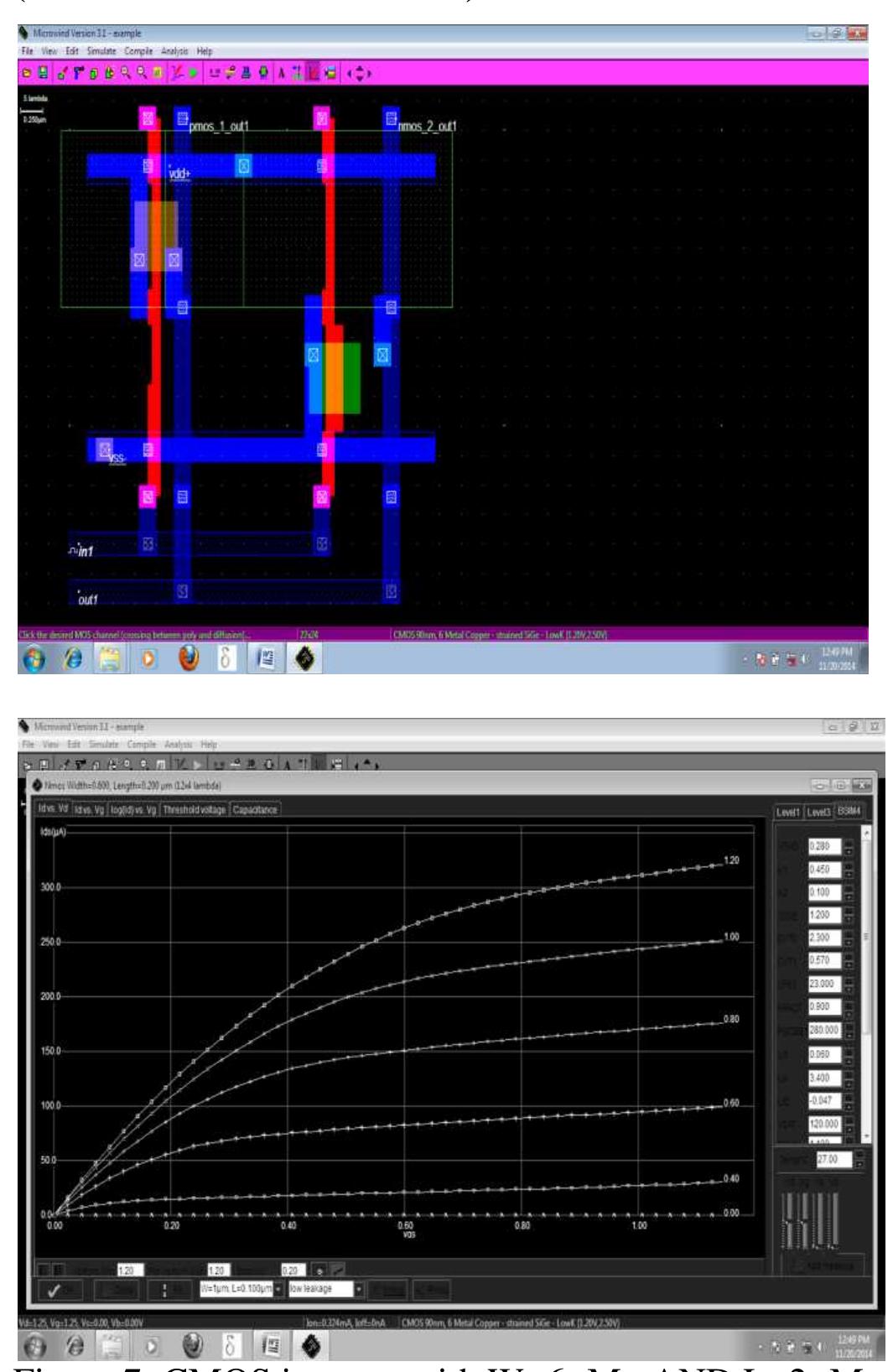Select the Level3 model tab
Screen dimensions: 893x1372
click(x=818, y=811)
